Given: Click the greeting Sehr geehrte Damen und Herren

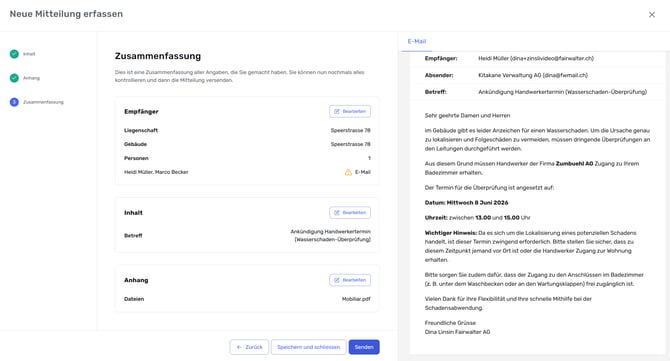Looking at the screenshot, I should (467, 115).
